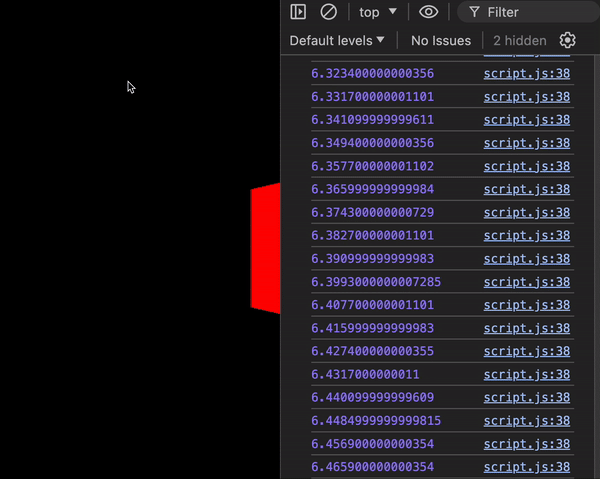Open script.js:38 link beside 6.427400000000355

(x=527, y=351)
